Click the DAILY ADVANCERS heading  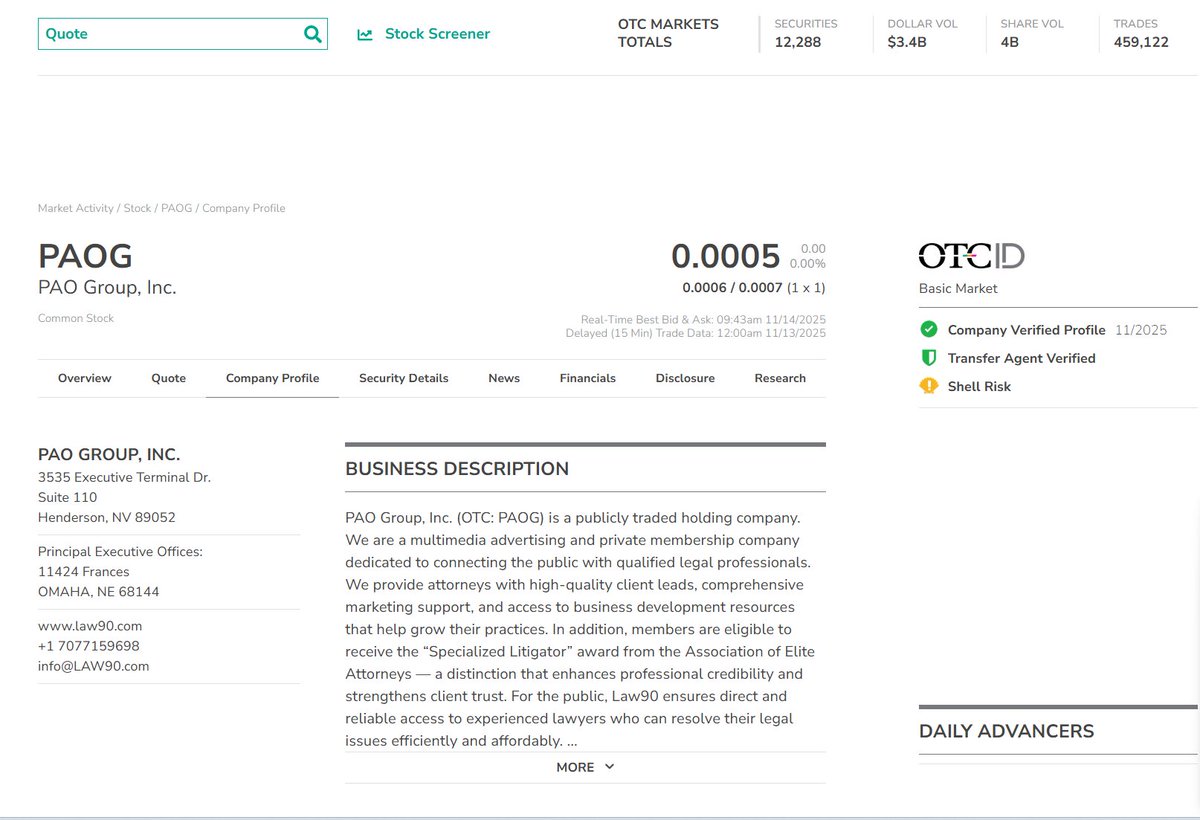tap(1006, 731)
